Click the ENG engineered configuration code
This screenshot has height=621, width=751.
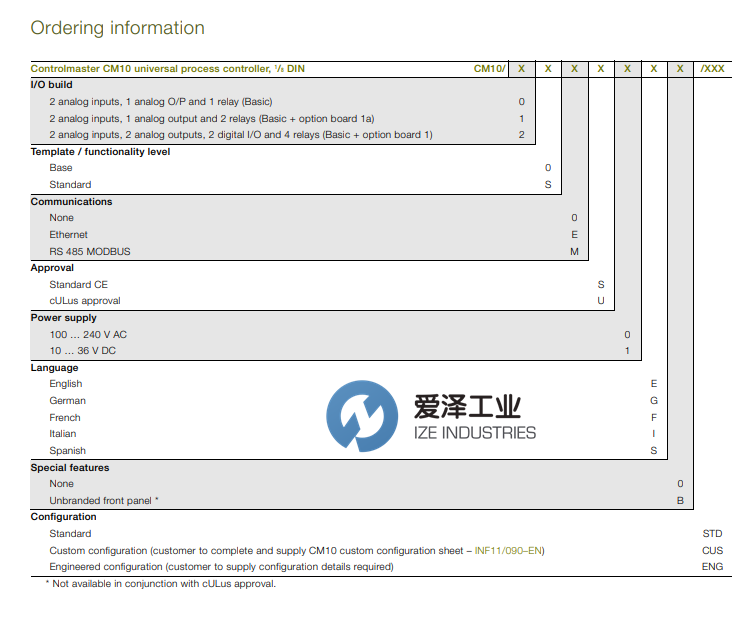tap(712, 567)
